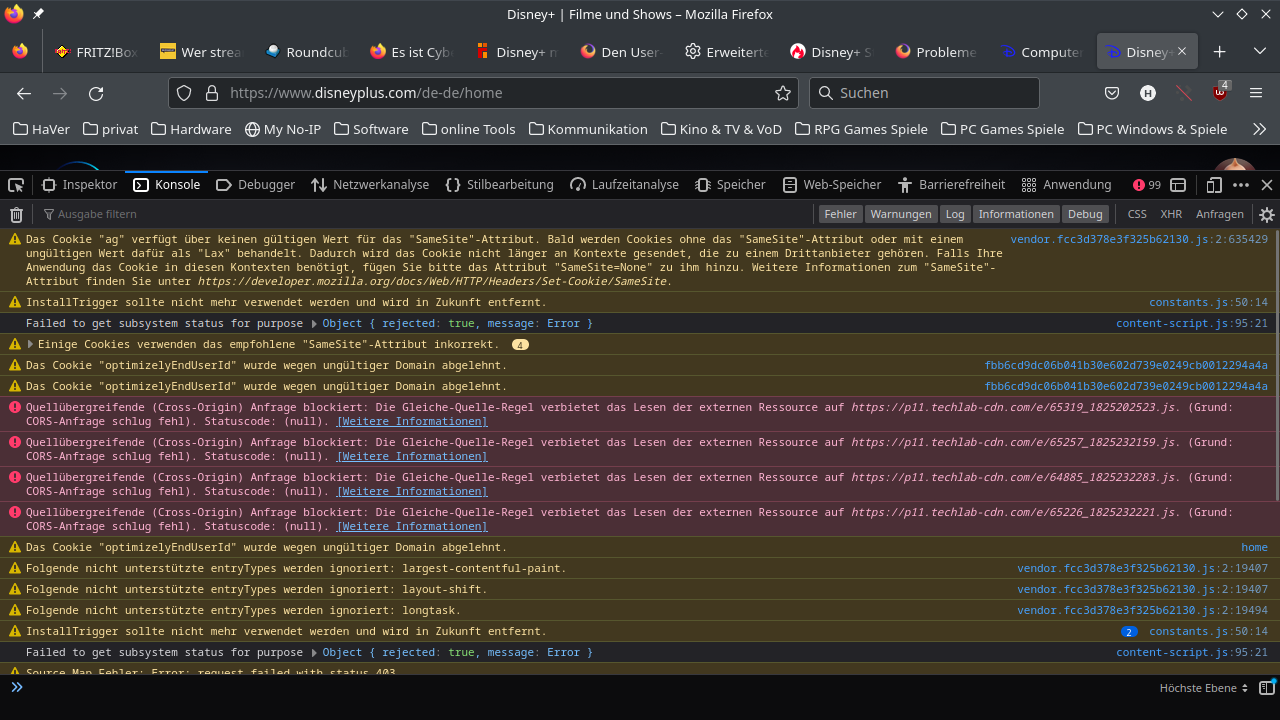Screen dimensions: 1280x720
Task: Open Firefox hamburger application menu
Action: coord(1256,93)
